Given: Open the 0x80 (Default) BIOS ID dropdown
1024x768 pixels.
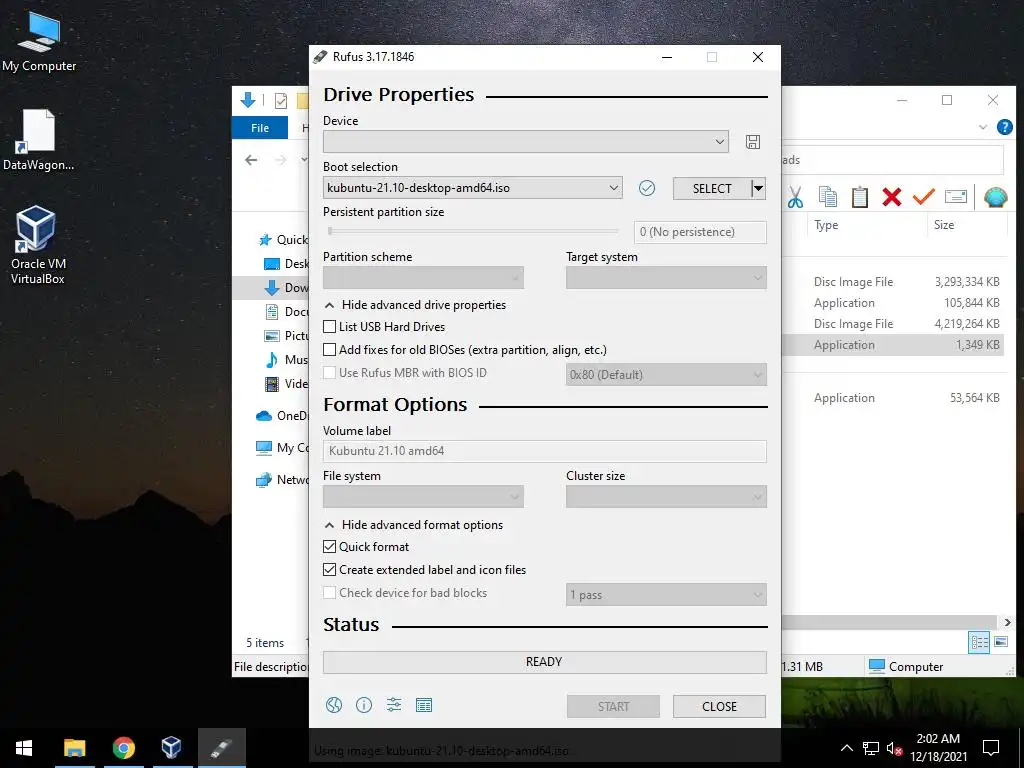Looking at the screenshot, I should (x=666, y=375).
